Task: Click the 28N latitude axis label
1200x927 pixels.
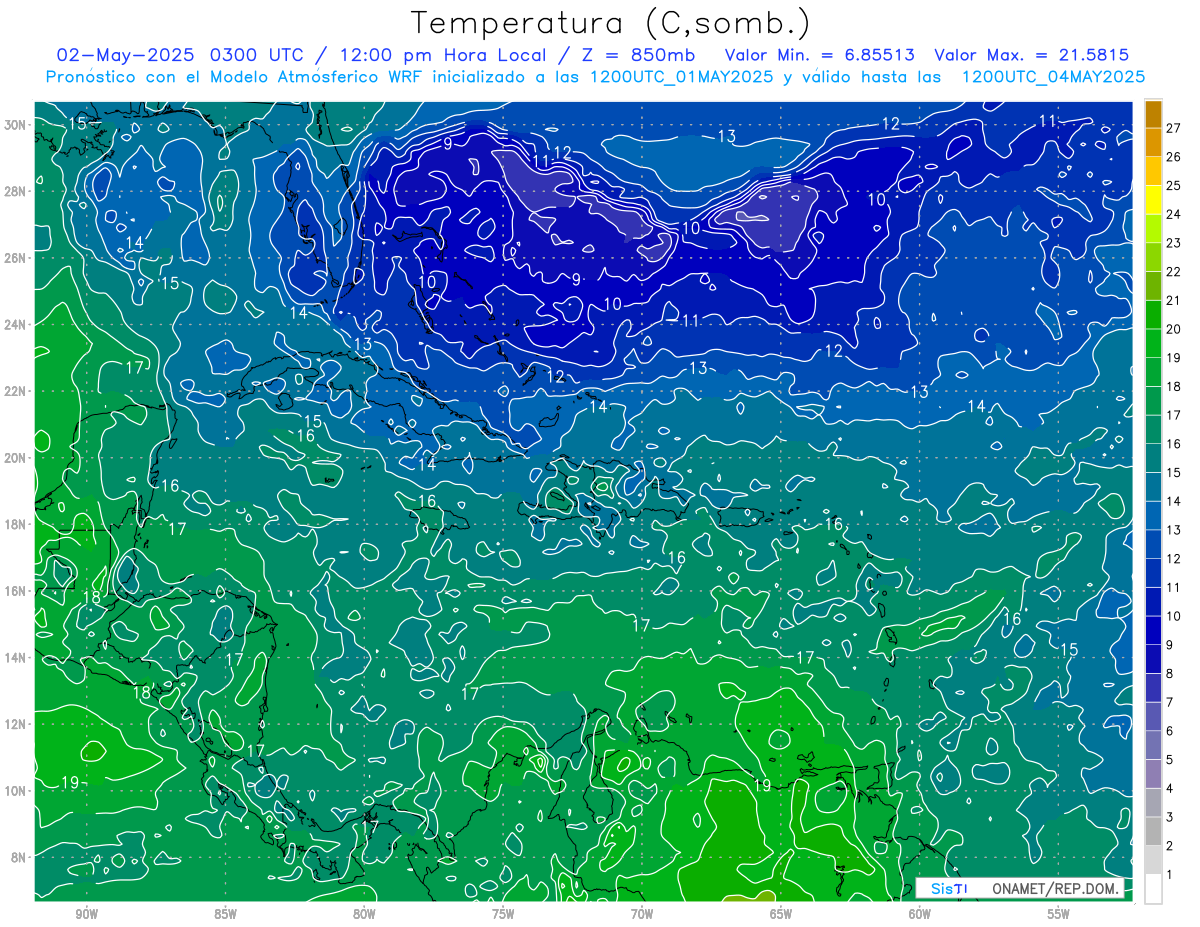Action: (x=17, y=191)
